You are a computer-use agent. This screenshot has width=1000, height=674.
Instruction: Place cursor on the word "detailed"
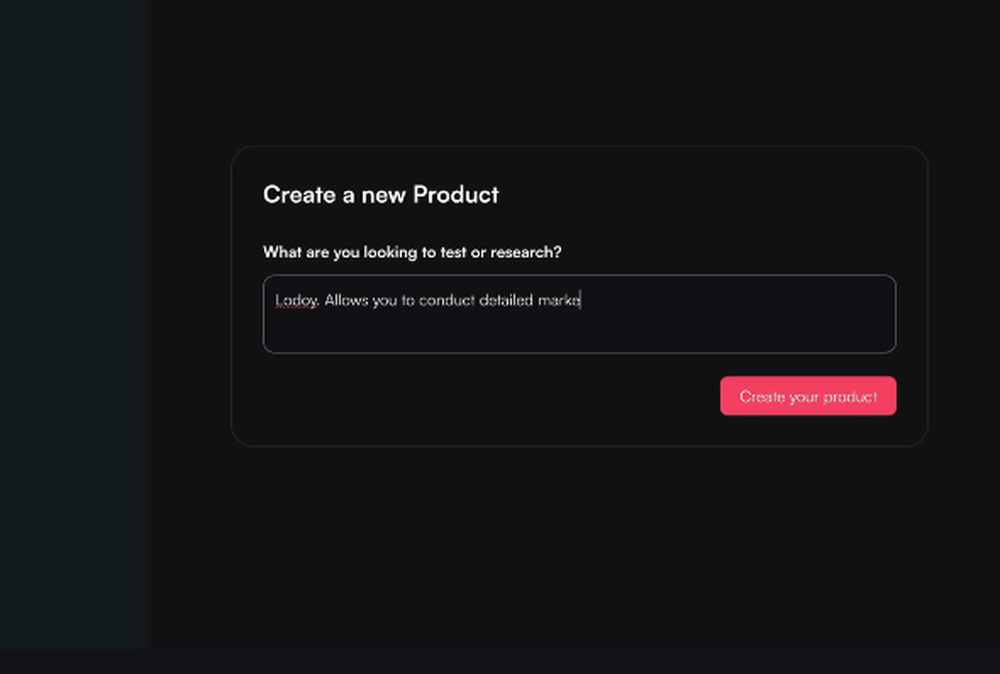(x=506, y=300)
